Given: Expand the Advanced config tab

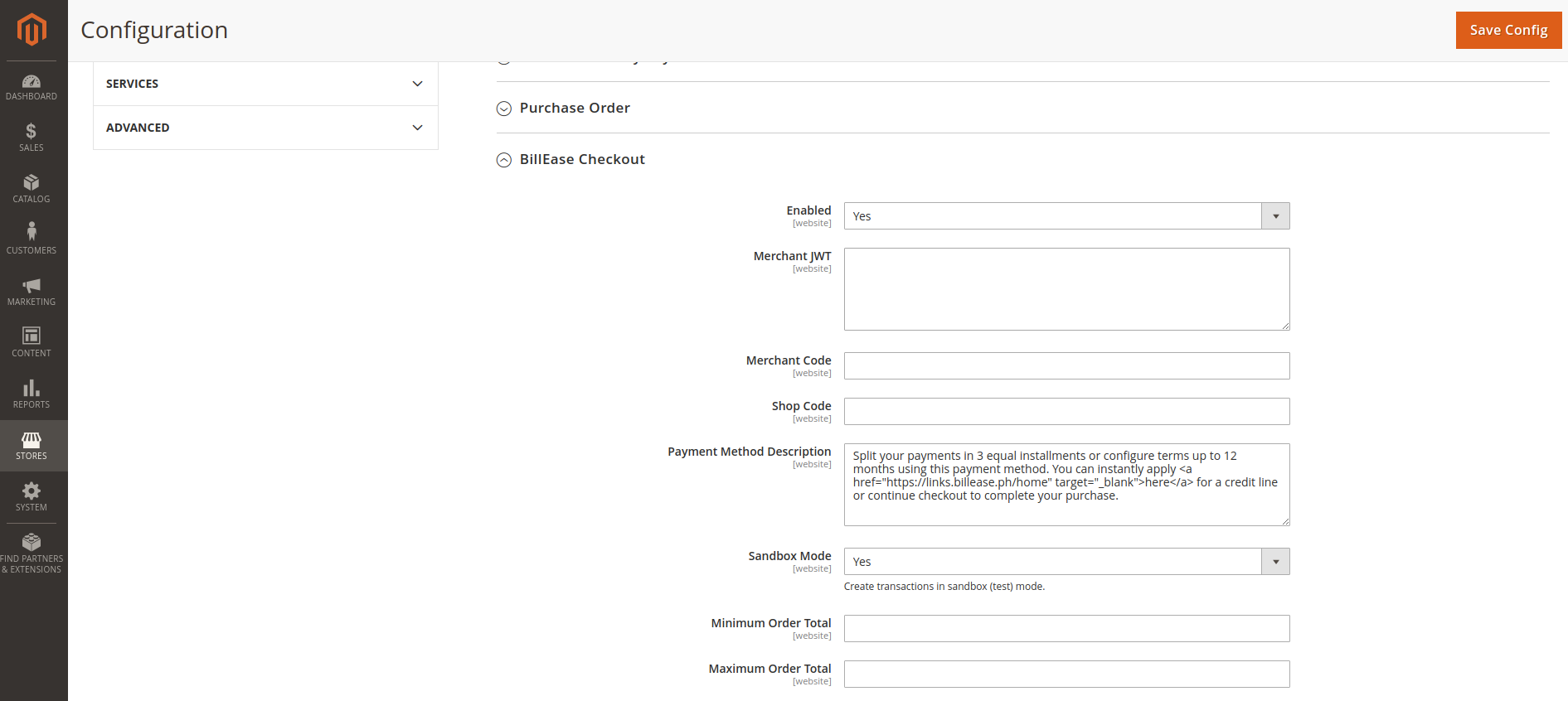Looking at the screenshot, I should tap(265, 128).
